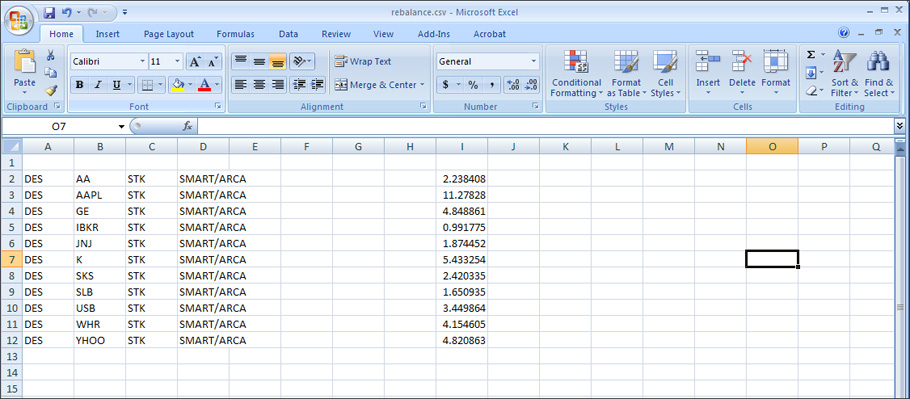
Task: Increase the cell indent
Action: pos(317,85)
